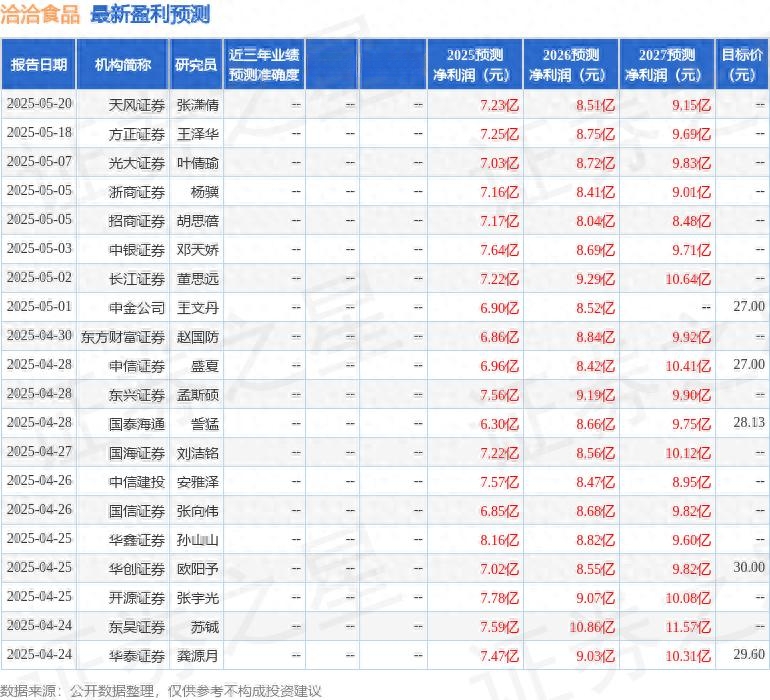Click the 机构简称 column header
This screenshot has height=700, width=770.
click(x=123, y=64)
